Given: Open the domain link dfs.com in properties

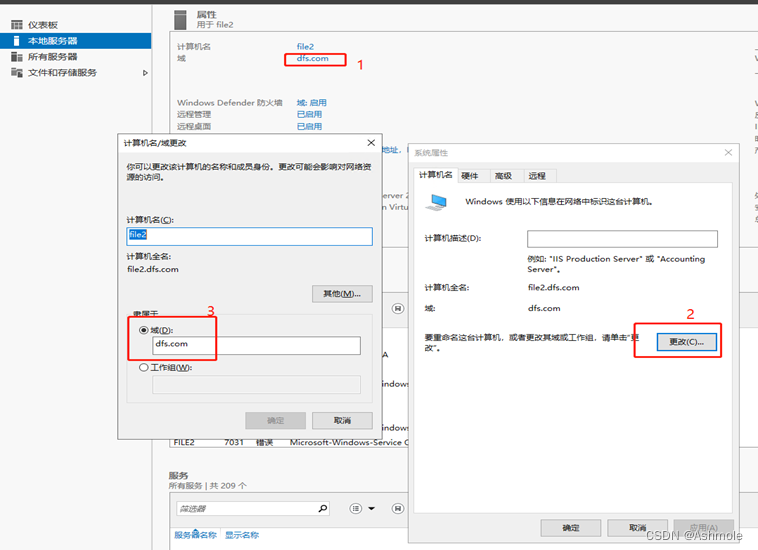Looking at the screenshot, I should pyautogui.click(x=312, y=58).
